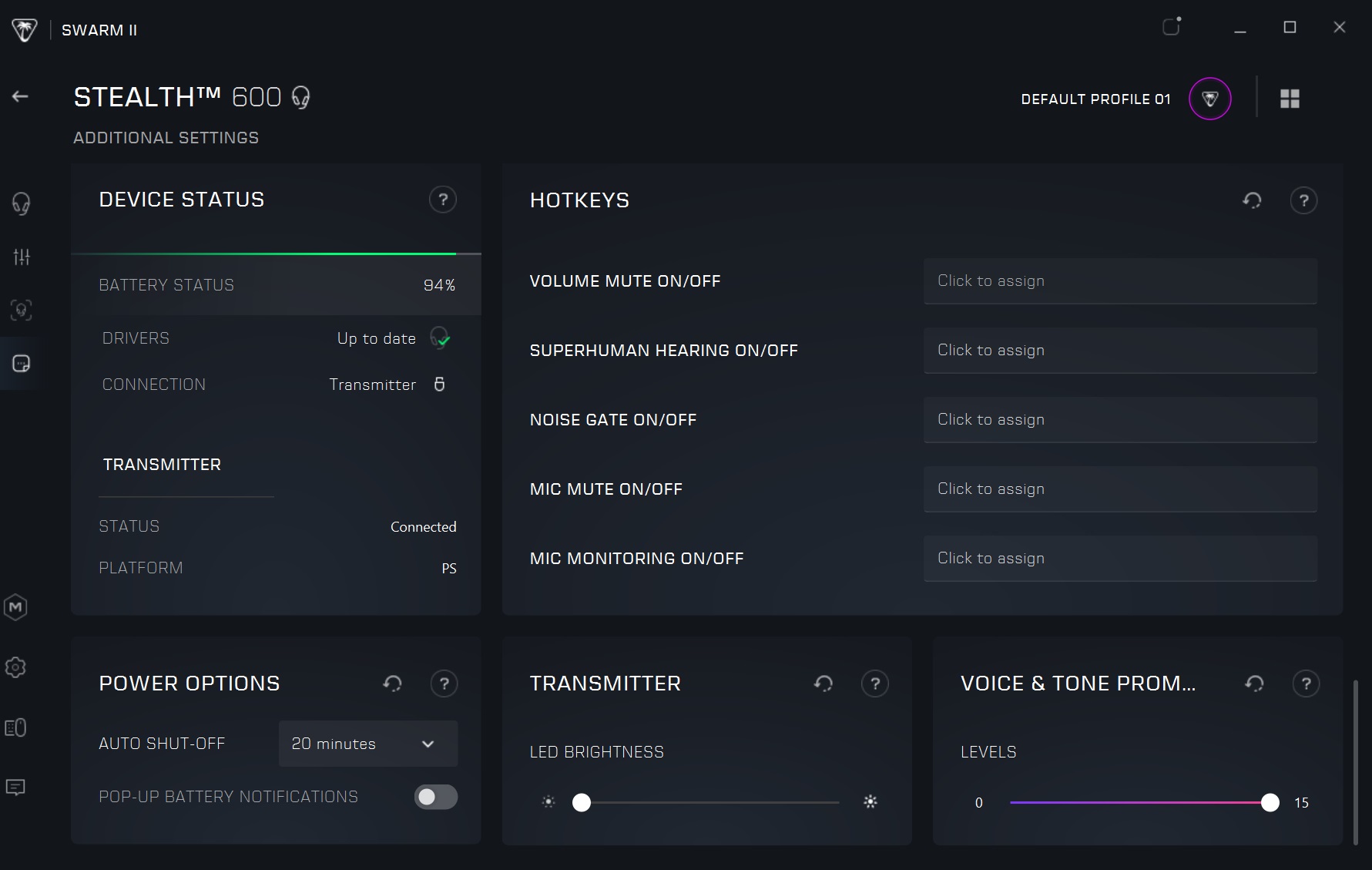Expand the Auto Shut-Off dropdown
The image size is (1372, 870).
coord(367,744)
